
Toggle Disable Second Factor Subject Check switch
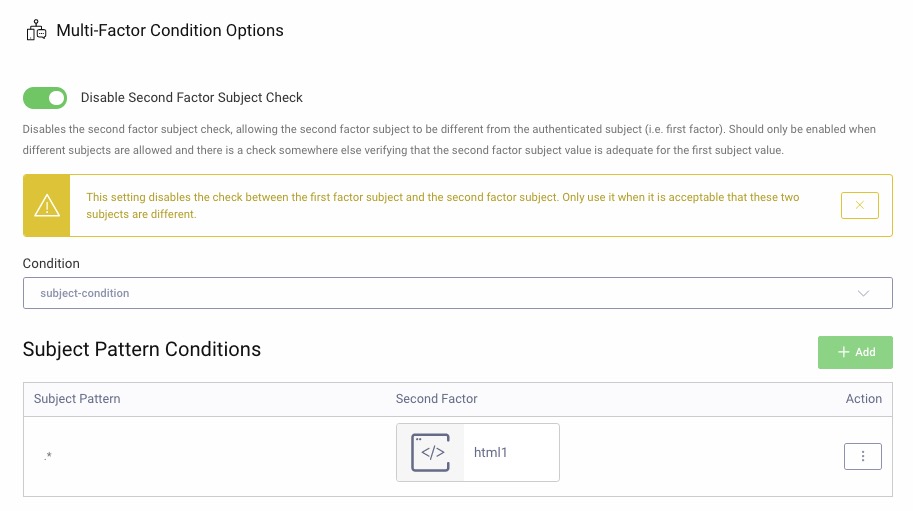click(45, 98)
